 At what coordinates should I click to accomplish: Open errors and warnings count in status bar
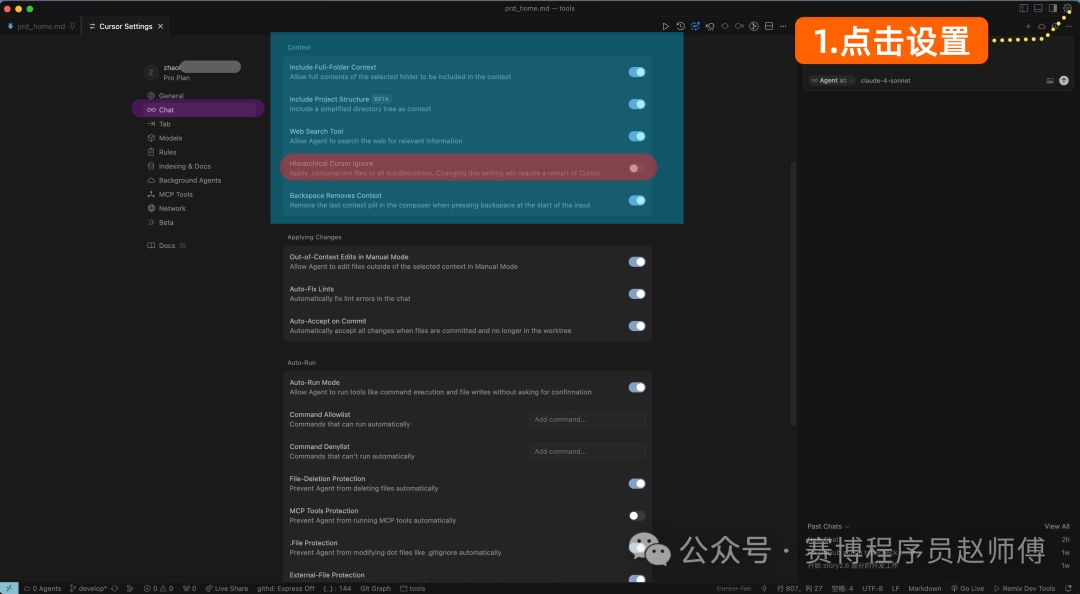pos(158,588)
